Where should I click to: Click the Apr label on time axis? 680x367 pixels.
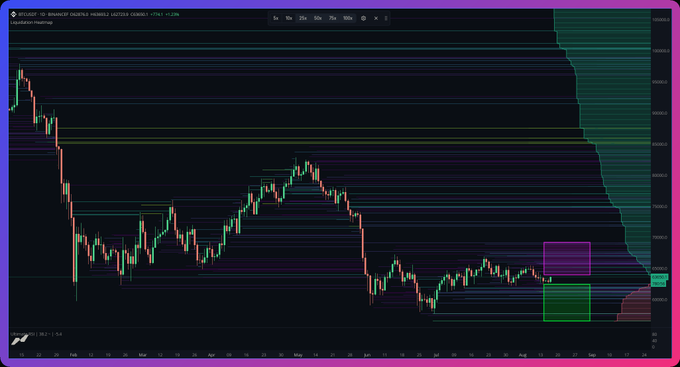[211, 355]
